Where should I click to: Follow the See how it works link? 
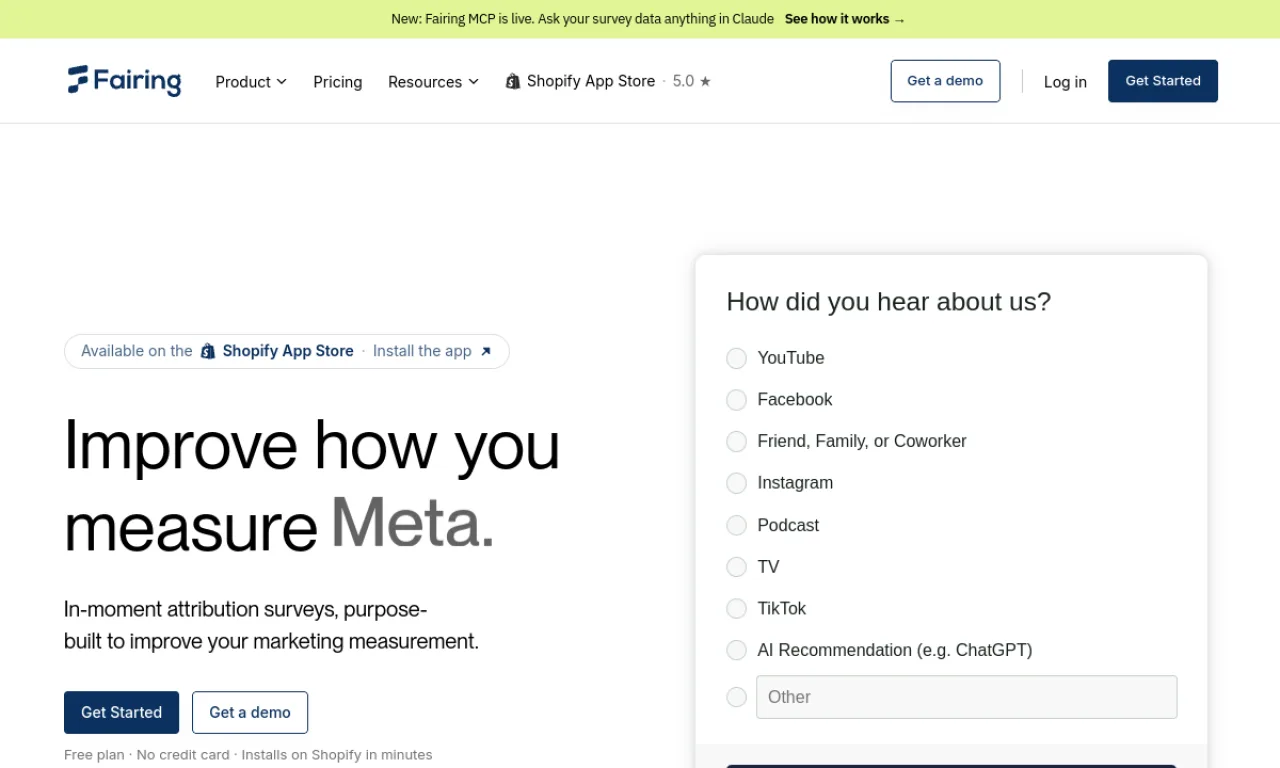click(x=845, y=19)
